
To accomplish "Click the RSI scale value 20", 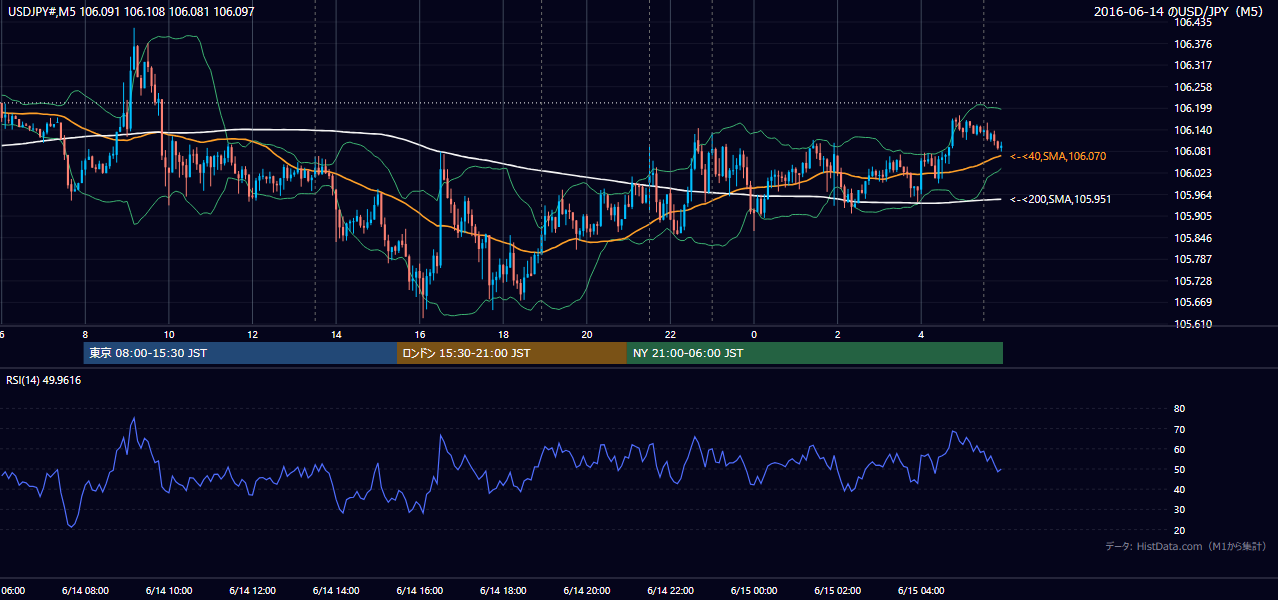I will tap(1179, 530).
